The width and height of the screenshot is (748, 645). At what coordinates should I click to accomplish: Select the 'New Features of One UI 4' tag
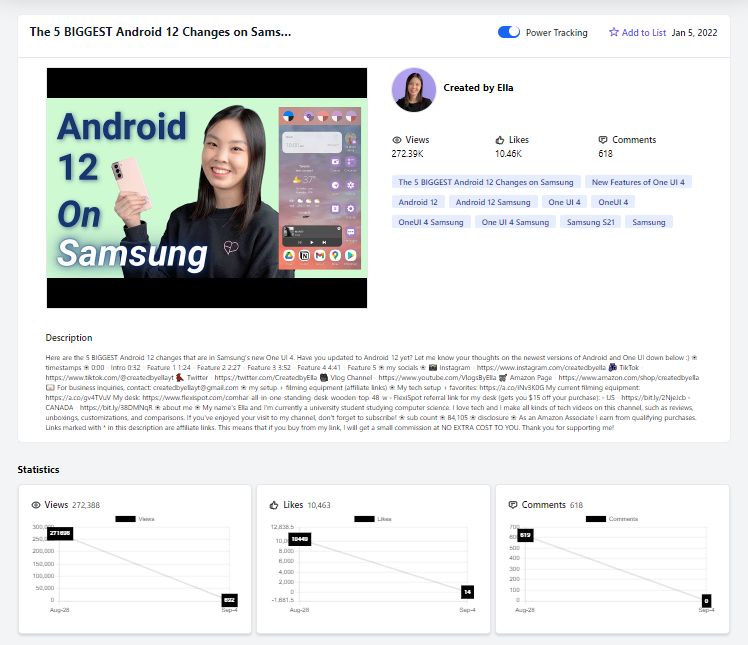pyautogui.click(x=638, y=182)
